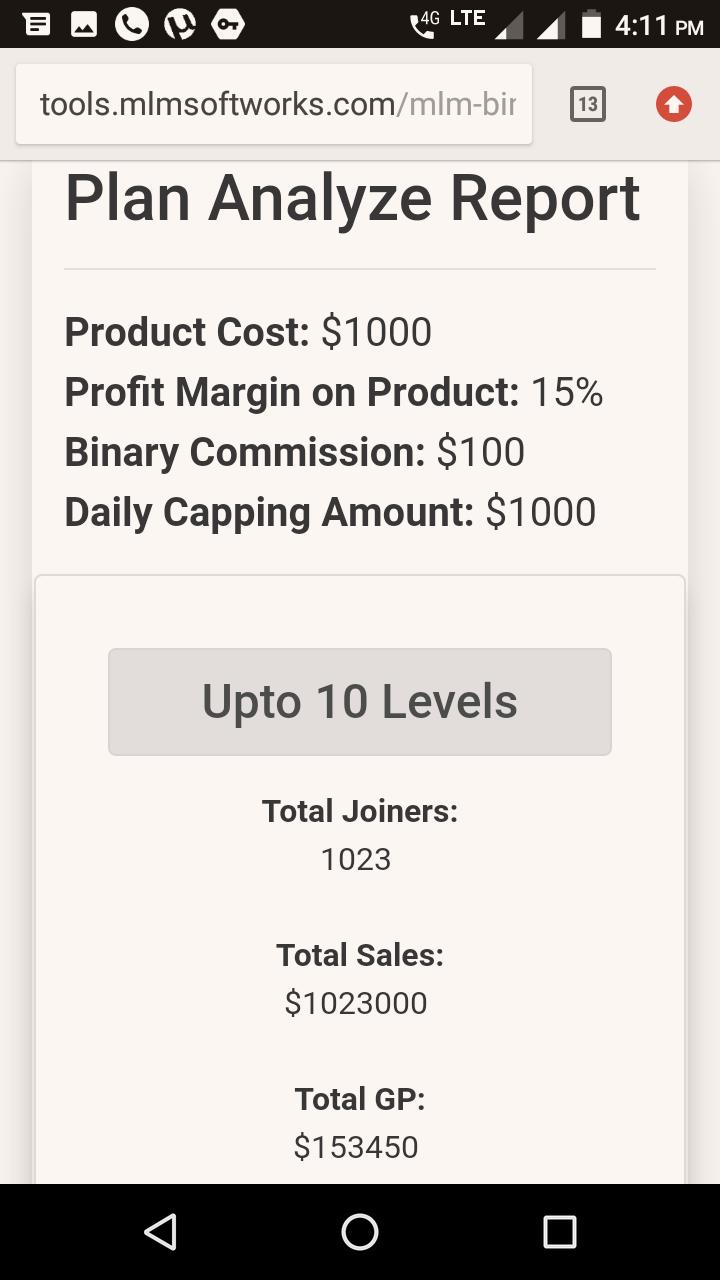Tap the Product Cost $1000 line
720x1280 pixels.
coord(248,332)
